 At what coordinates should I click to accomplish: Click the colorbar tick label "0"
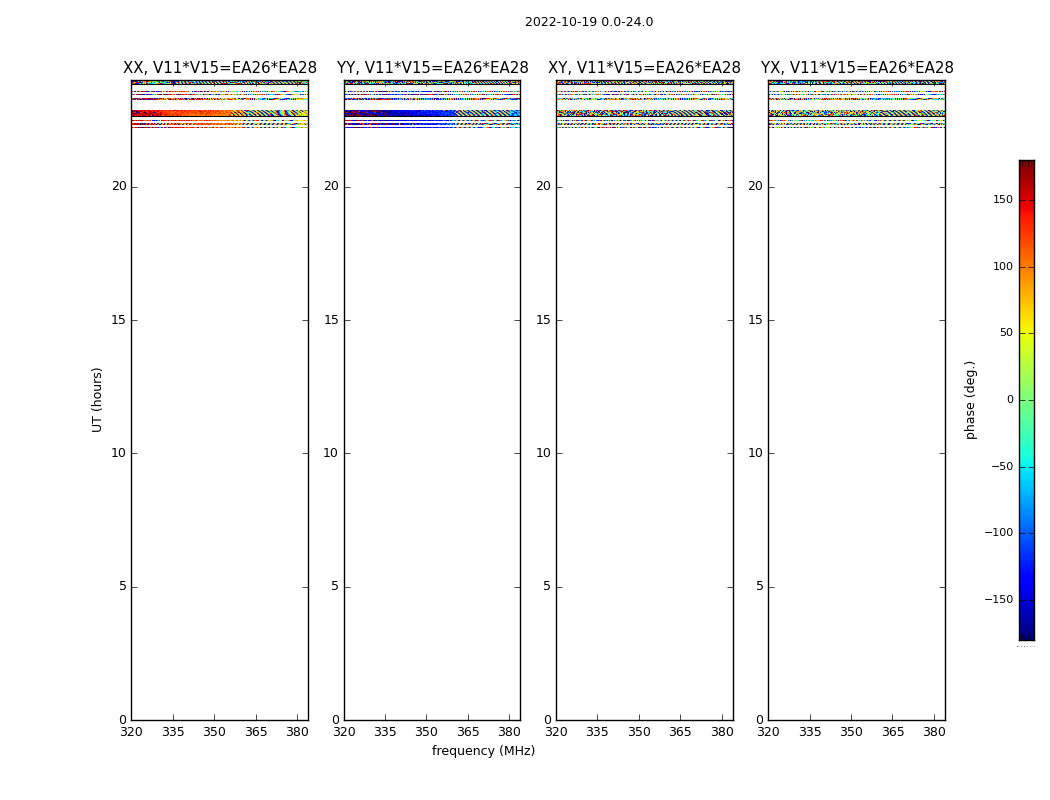coord(1010,400)
